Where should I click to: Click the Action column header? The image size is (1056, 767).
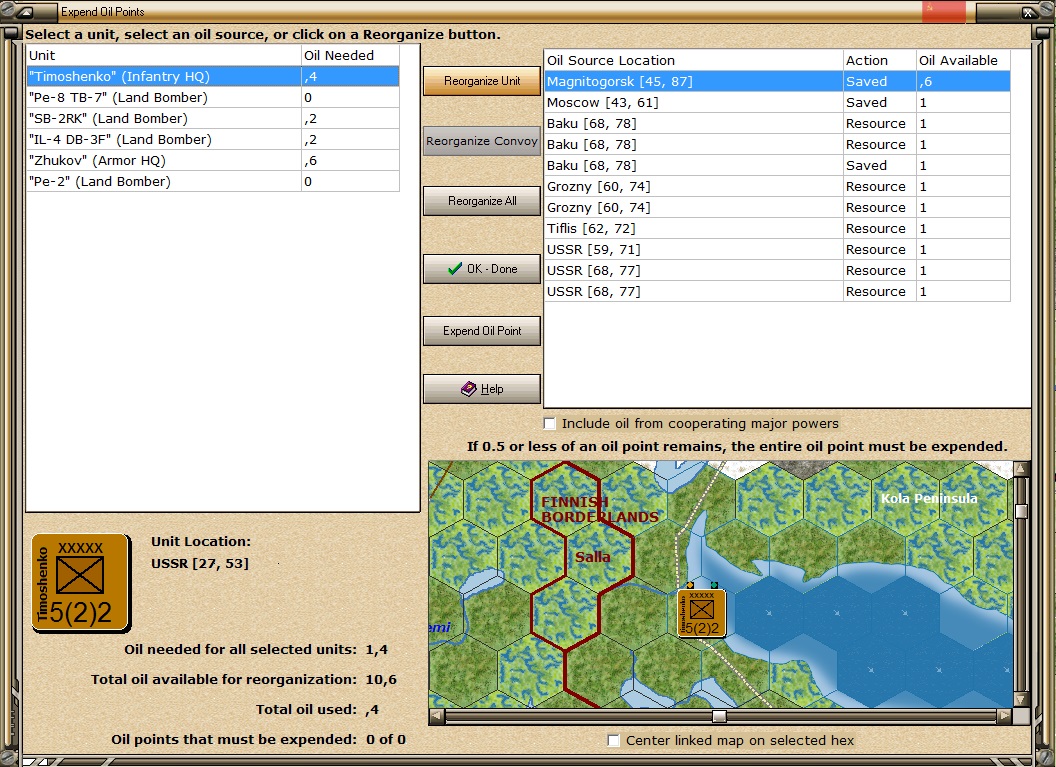pyautogui.click(x=880, y=60)
